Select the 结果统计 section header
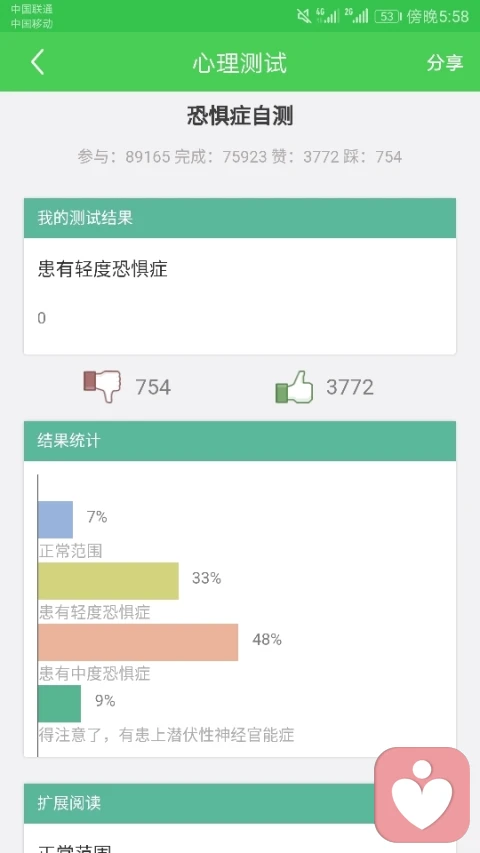 240,441
